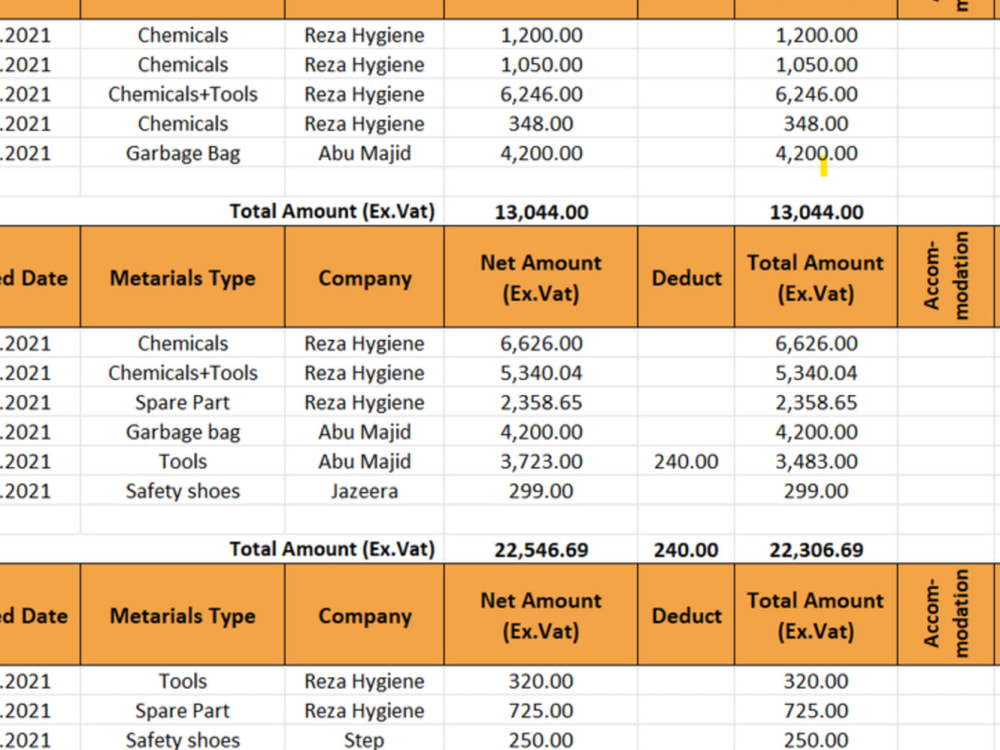Select 5,340.04 under Total Amount

[816, 373]
